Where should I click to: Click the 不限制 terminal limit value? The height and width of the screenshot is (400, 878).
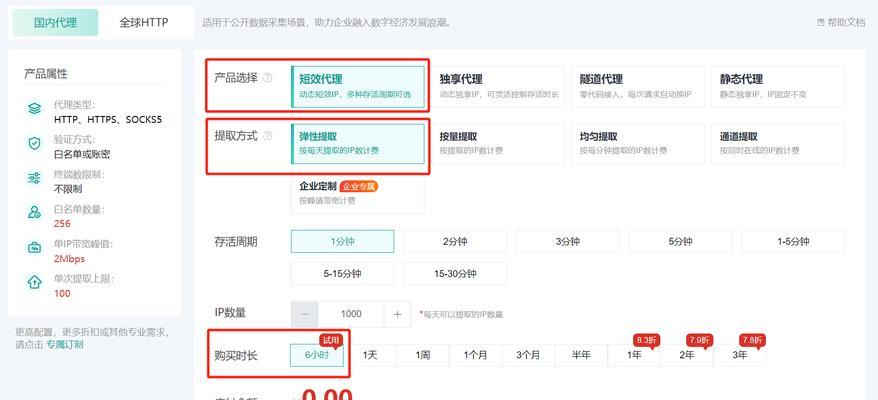click(68, 189)
